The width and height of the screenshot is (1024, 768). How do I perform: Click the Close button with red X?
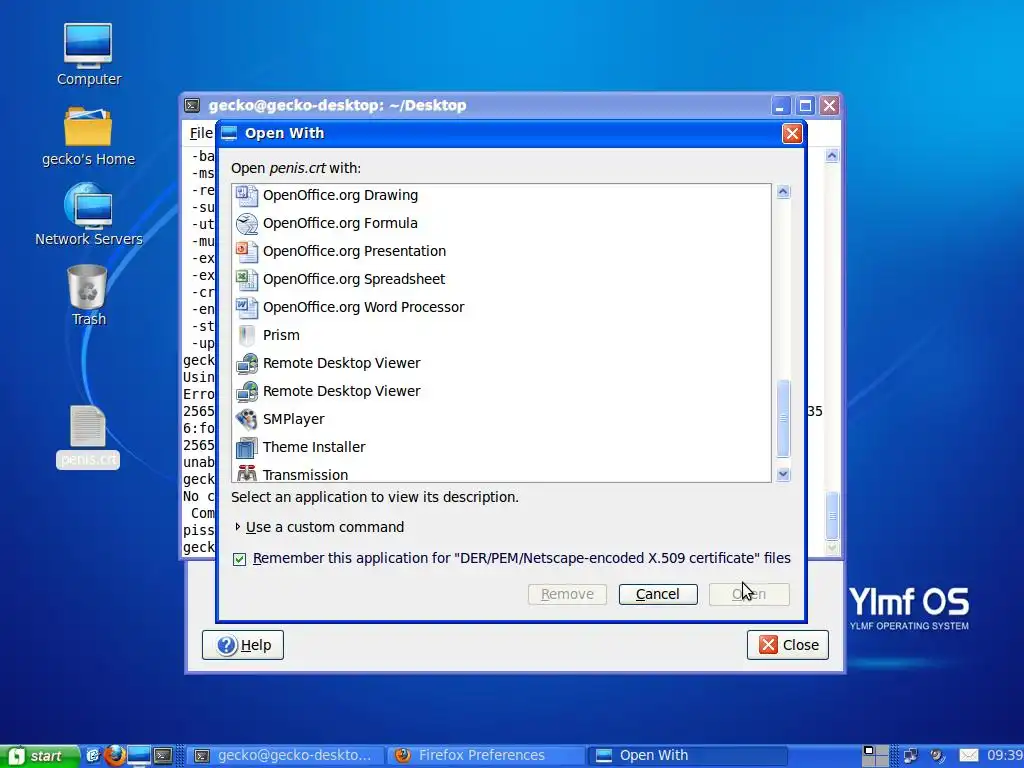click(x=788, y=645)
